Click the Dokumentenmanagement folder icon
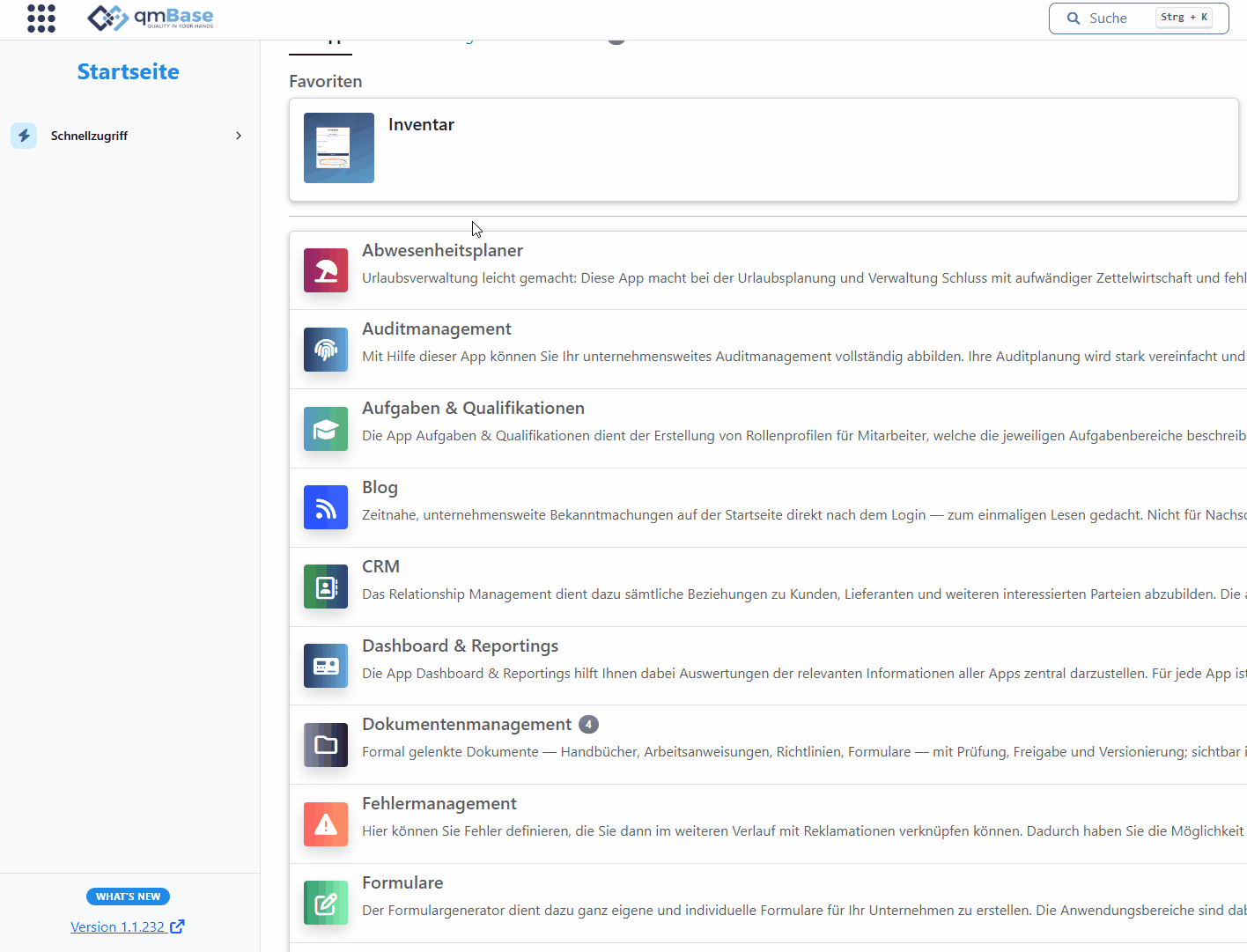 click(326, 745)
